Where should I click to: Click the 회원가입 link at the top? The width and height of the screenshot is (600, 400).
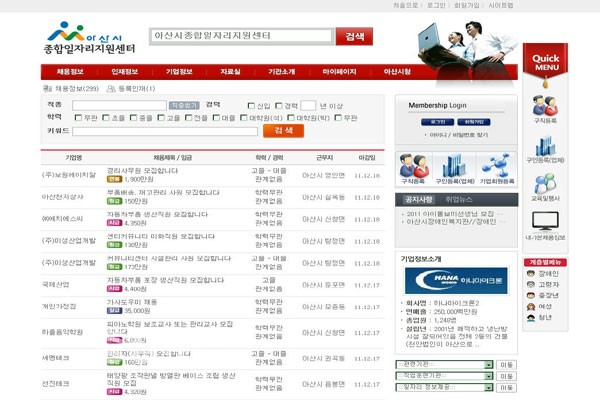coord(467,5)
